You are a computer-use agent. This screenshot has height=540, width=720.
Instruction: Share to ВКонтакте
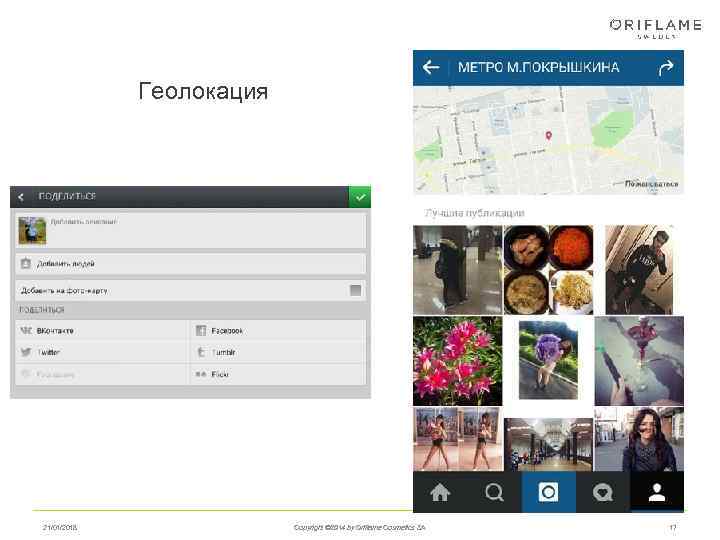click(102, 331)
